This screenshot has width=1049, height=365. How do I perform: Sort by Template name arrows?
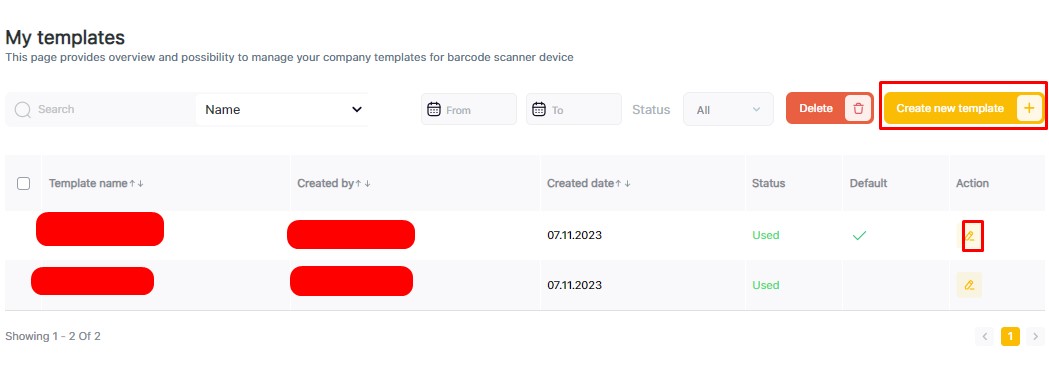136,183
